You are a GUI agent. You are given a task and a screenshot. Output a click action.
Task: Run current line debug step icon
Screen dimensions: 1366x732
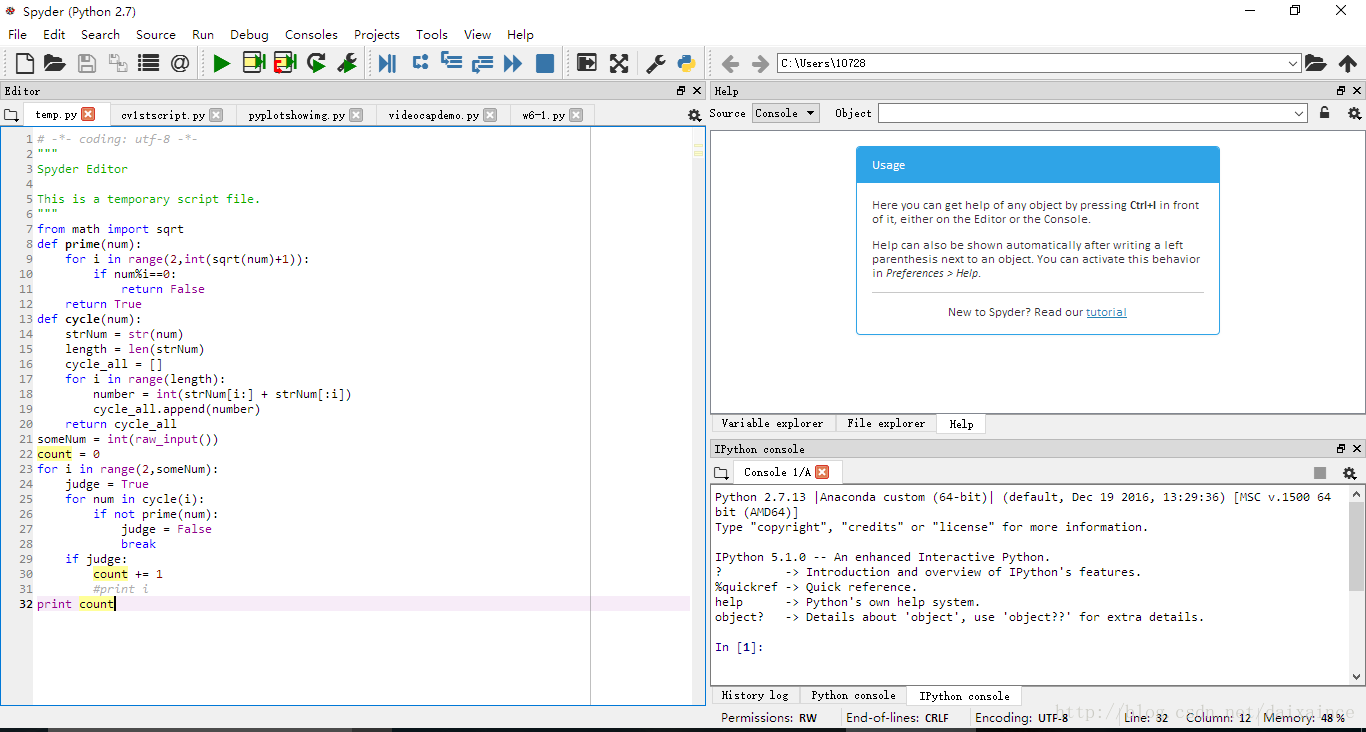420,62
